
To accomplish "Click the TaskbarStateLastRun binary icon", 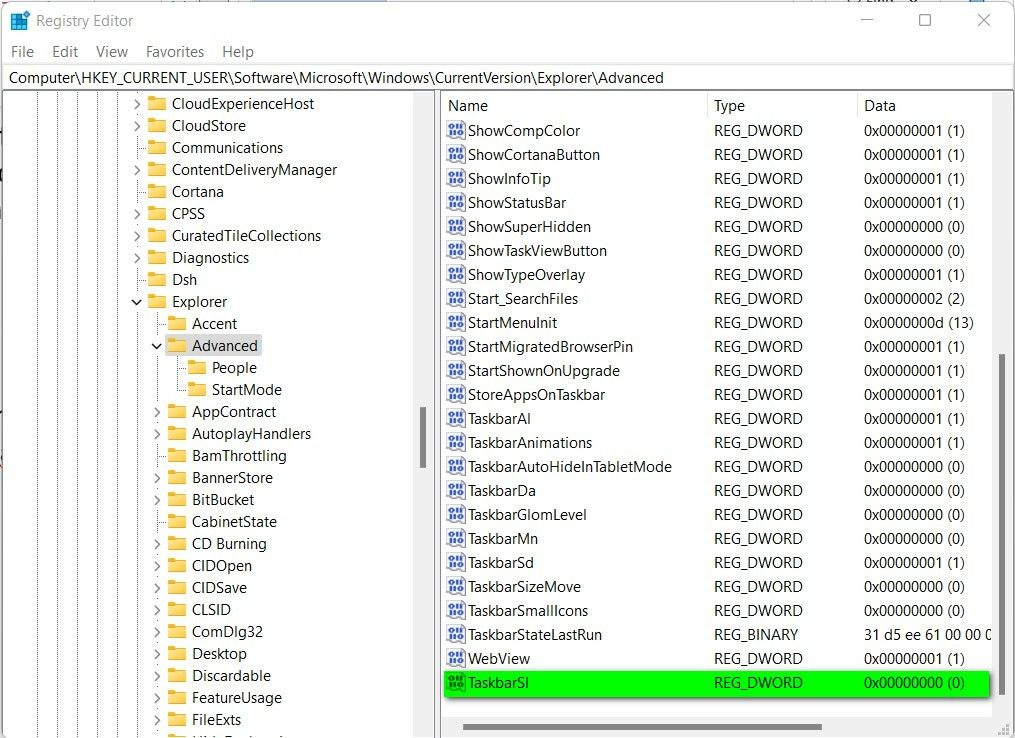I will 456,634.
